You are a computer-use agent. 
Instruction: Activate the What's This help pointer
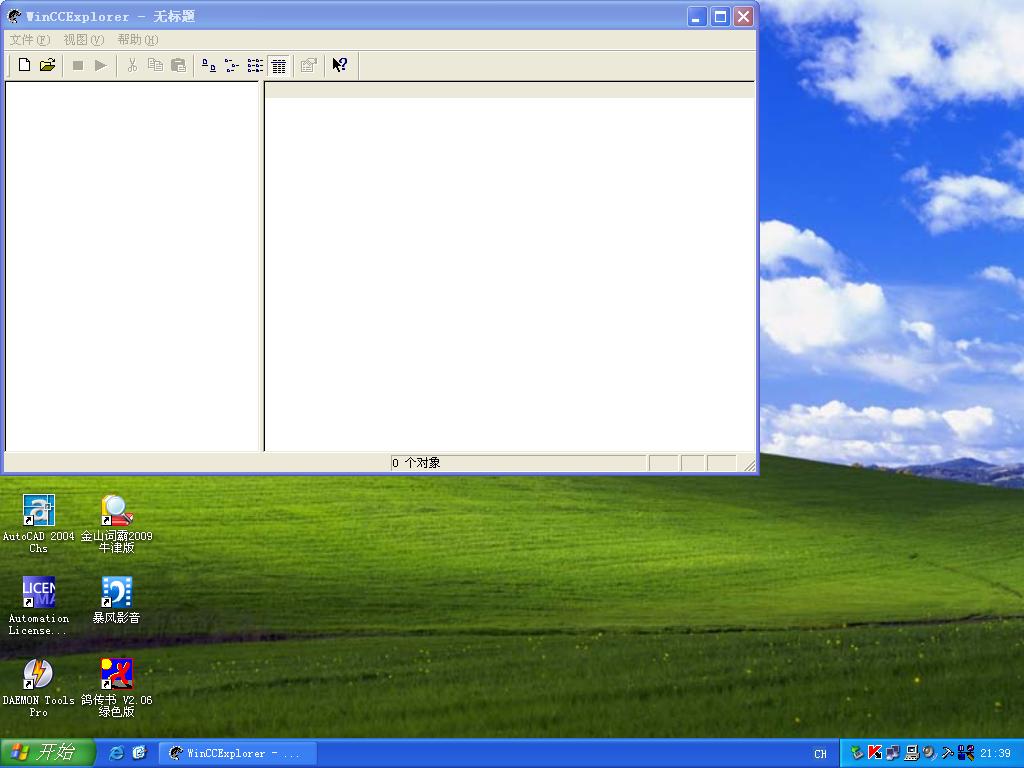pos(340,65)
